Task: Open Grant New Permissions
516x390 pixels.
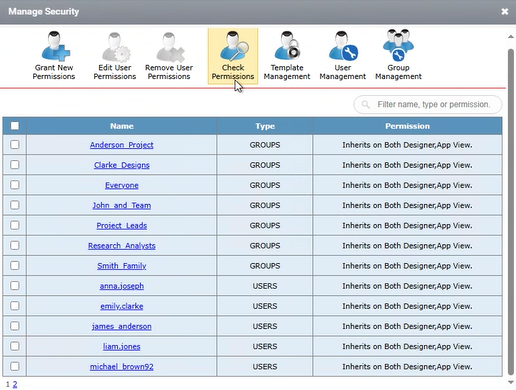Action: point(54,56)
